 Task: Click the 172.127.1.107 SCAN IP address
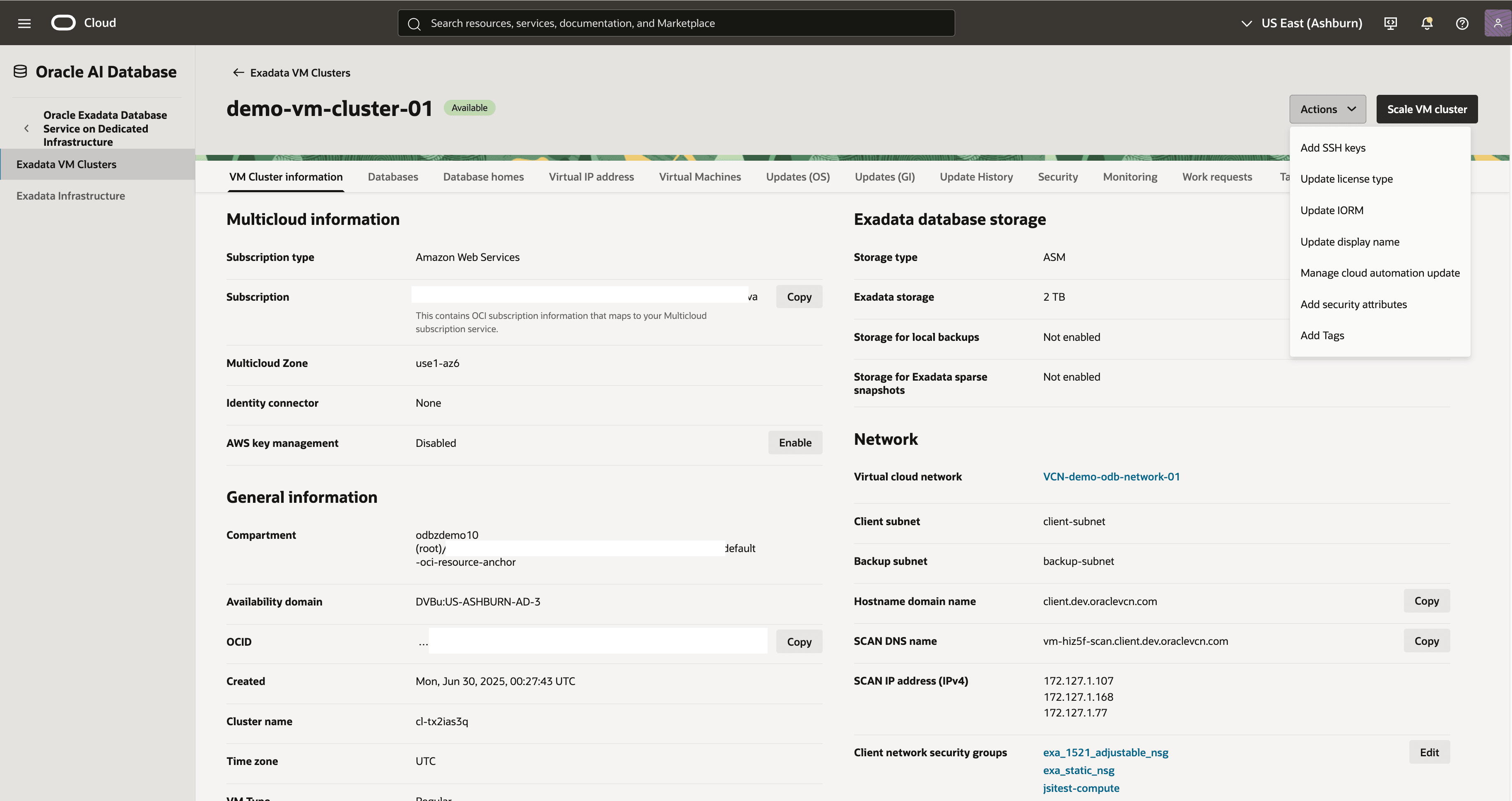pos(1078,680)
